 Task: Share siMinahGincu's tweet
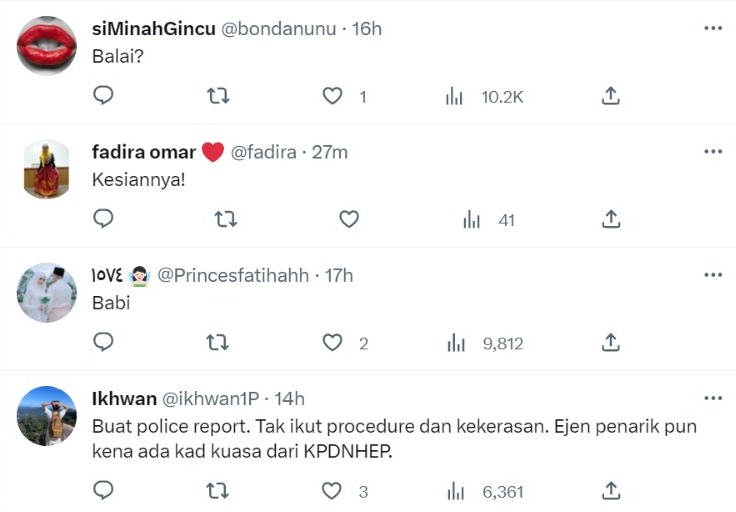coord(611,96)
